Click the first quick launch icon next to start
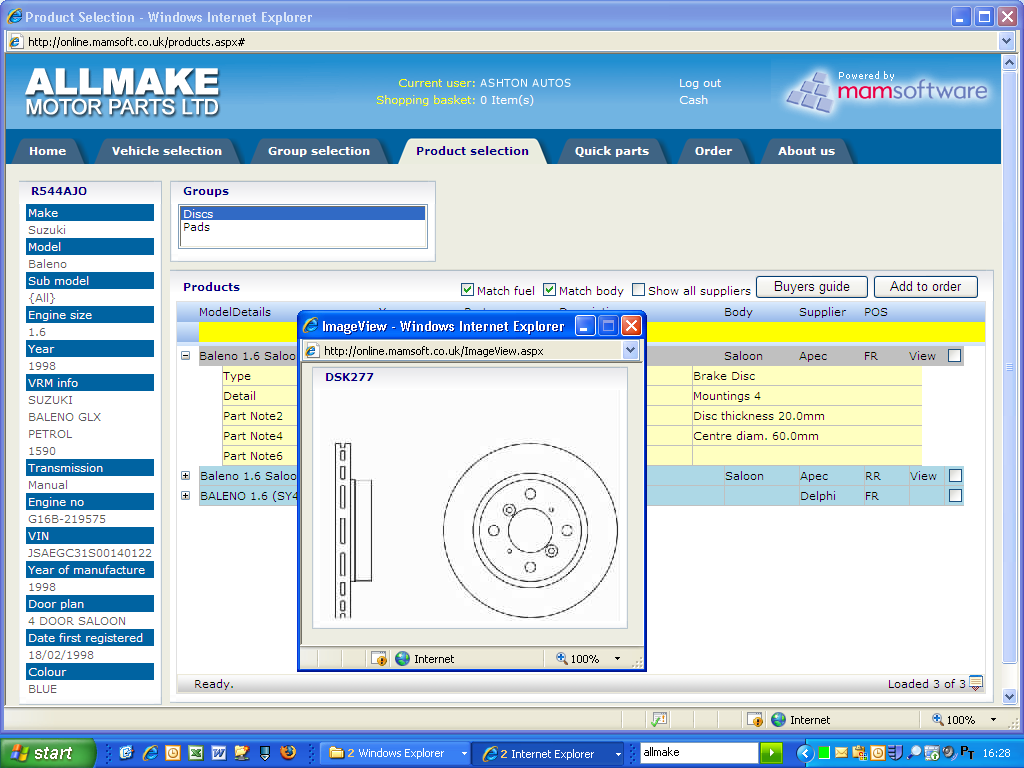Screen dimensions: 1024x768 point(127,753)
